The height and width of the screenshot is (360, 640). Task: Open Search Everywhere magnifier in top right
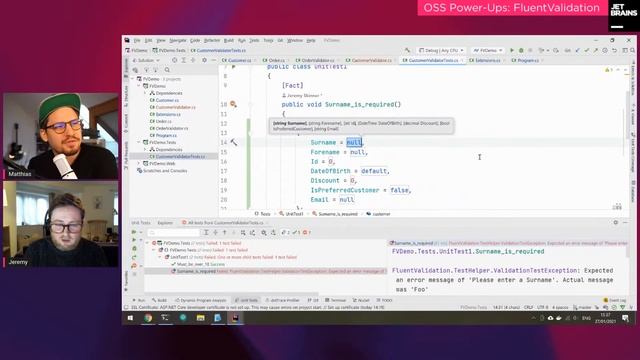click(x=632, y=50)
